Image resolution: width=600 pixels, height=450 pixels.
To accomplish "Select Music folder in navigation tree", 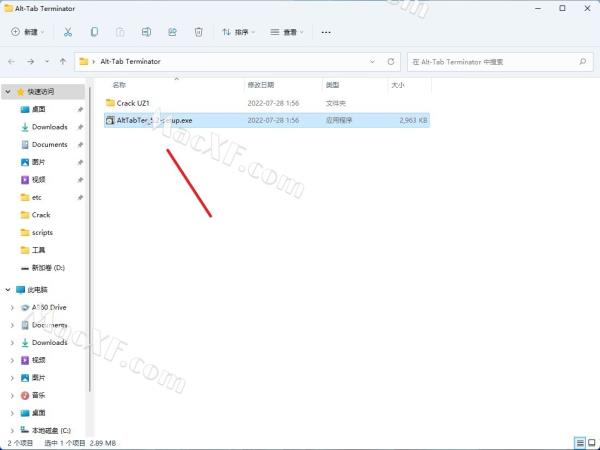I will point(38,396).
